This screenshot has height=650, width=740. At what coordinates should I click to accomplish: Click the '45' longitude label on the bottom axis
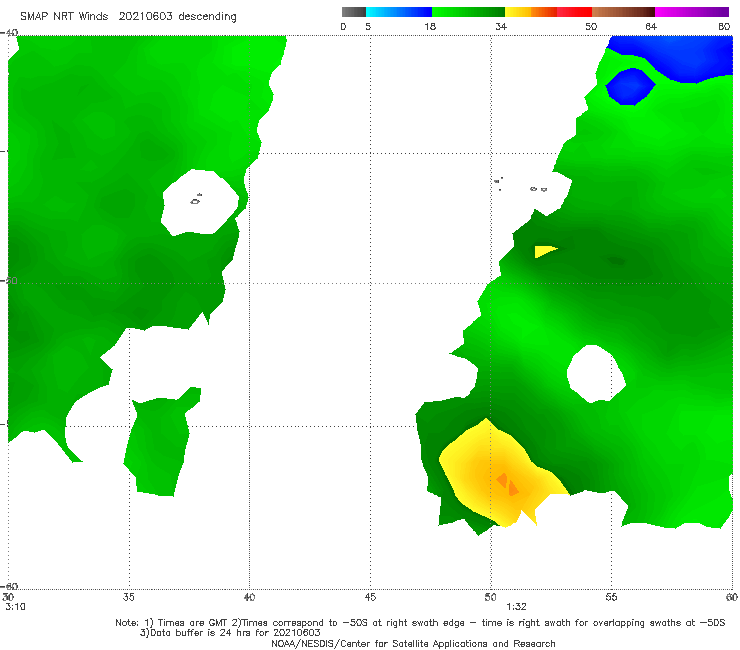pos(370,597)
